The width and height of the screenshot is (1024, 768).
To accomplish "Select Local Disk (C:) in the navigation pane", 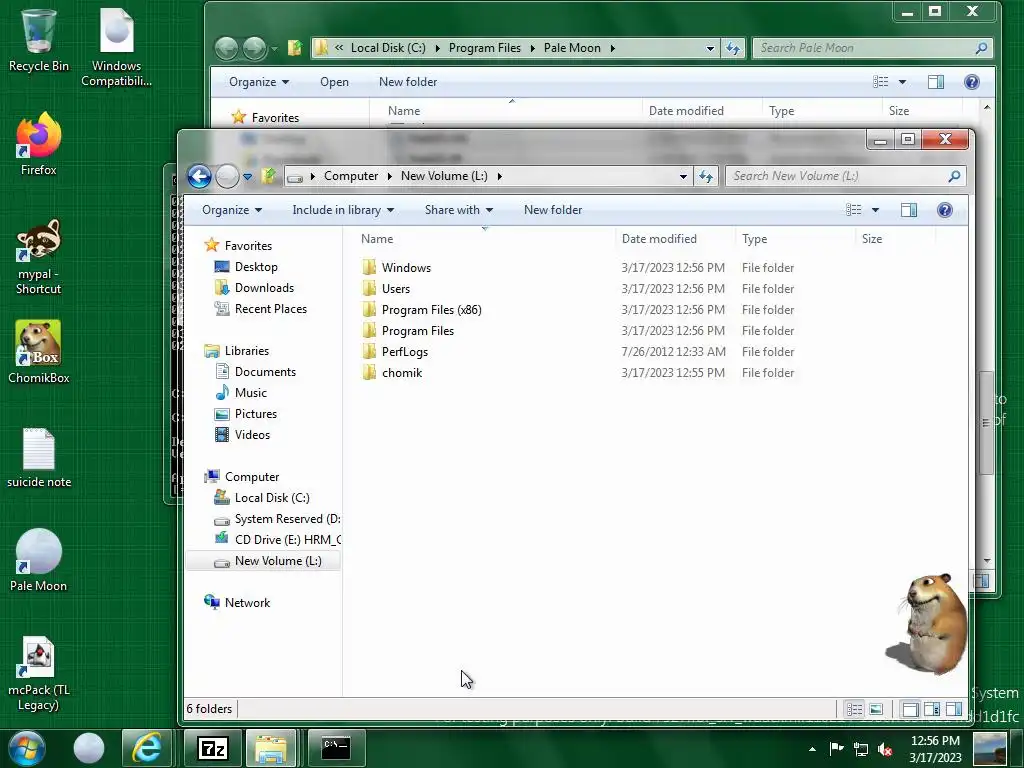I will point(272,498).
